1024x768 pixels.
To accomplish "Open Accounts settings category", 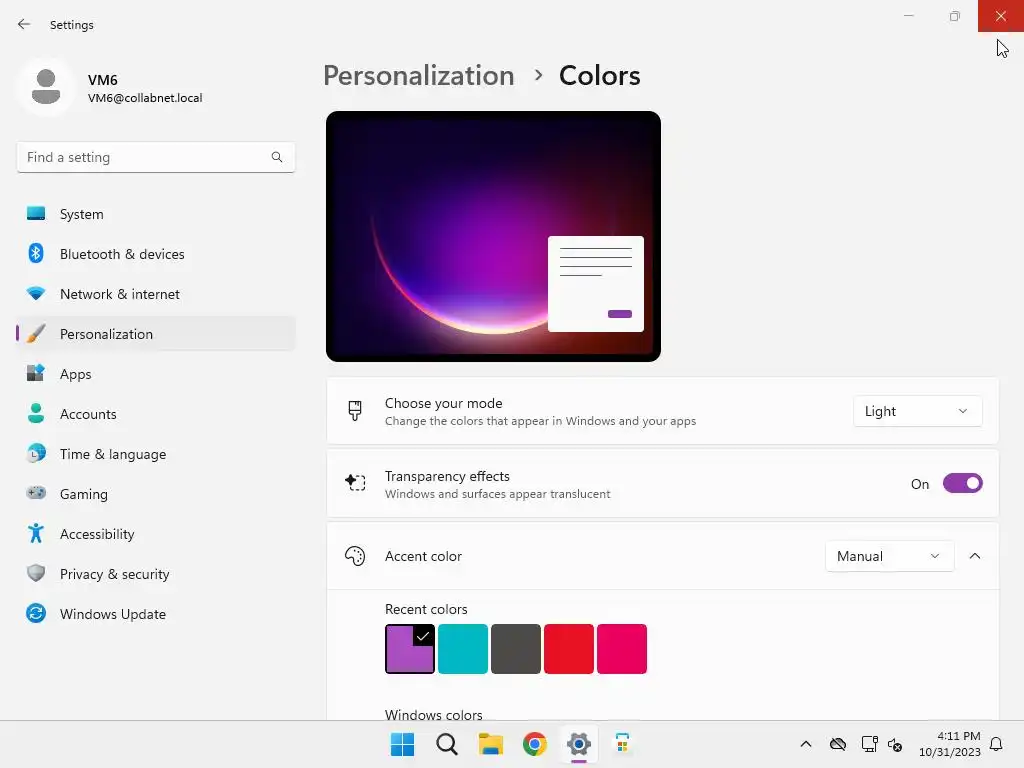I will click(x=156, y=414).
